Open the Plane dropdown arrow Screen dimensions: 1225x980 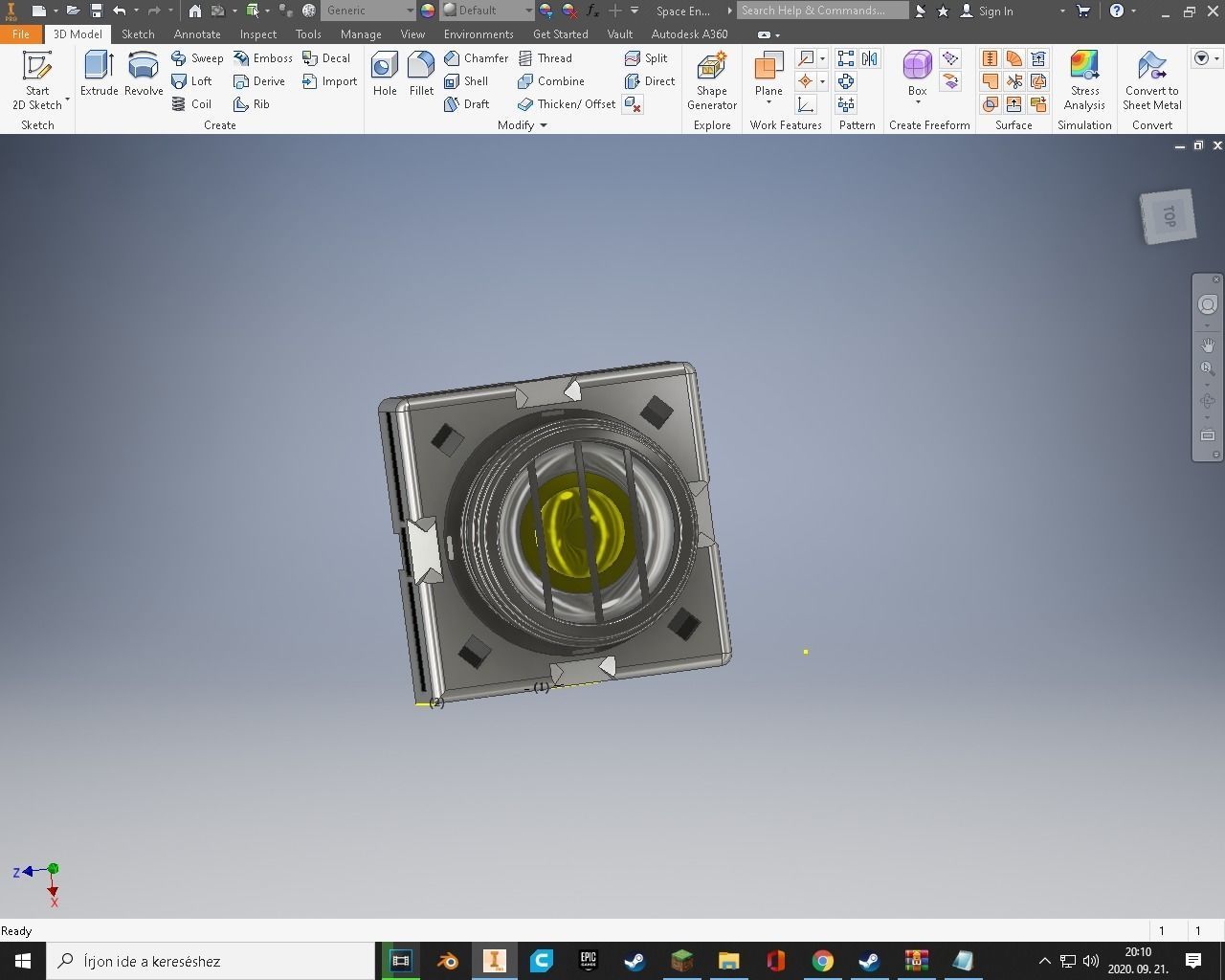pyautogui.click(x=768, y=101)
